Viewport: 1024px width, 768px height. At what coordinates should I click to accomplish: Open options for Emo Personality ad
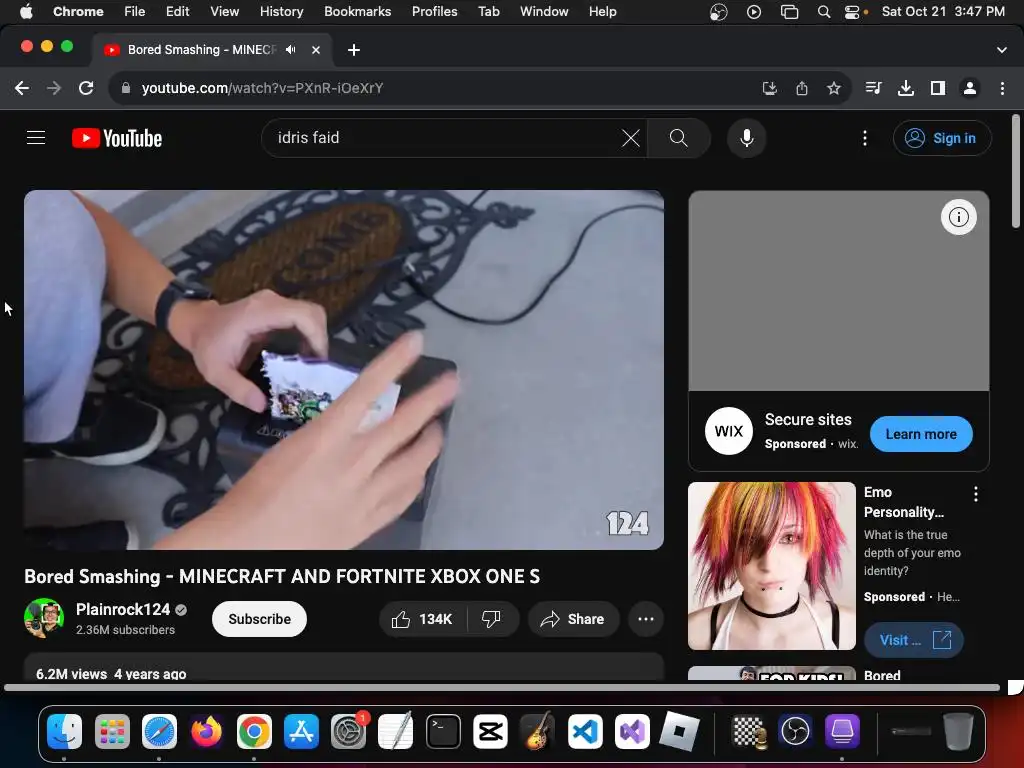pos(976,494)
